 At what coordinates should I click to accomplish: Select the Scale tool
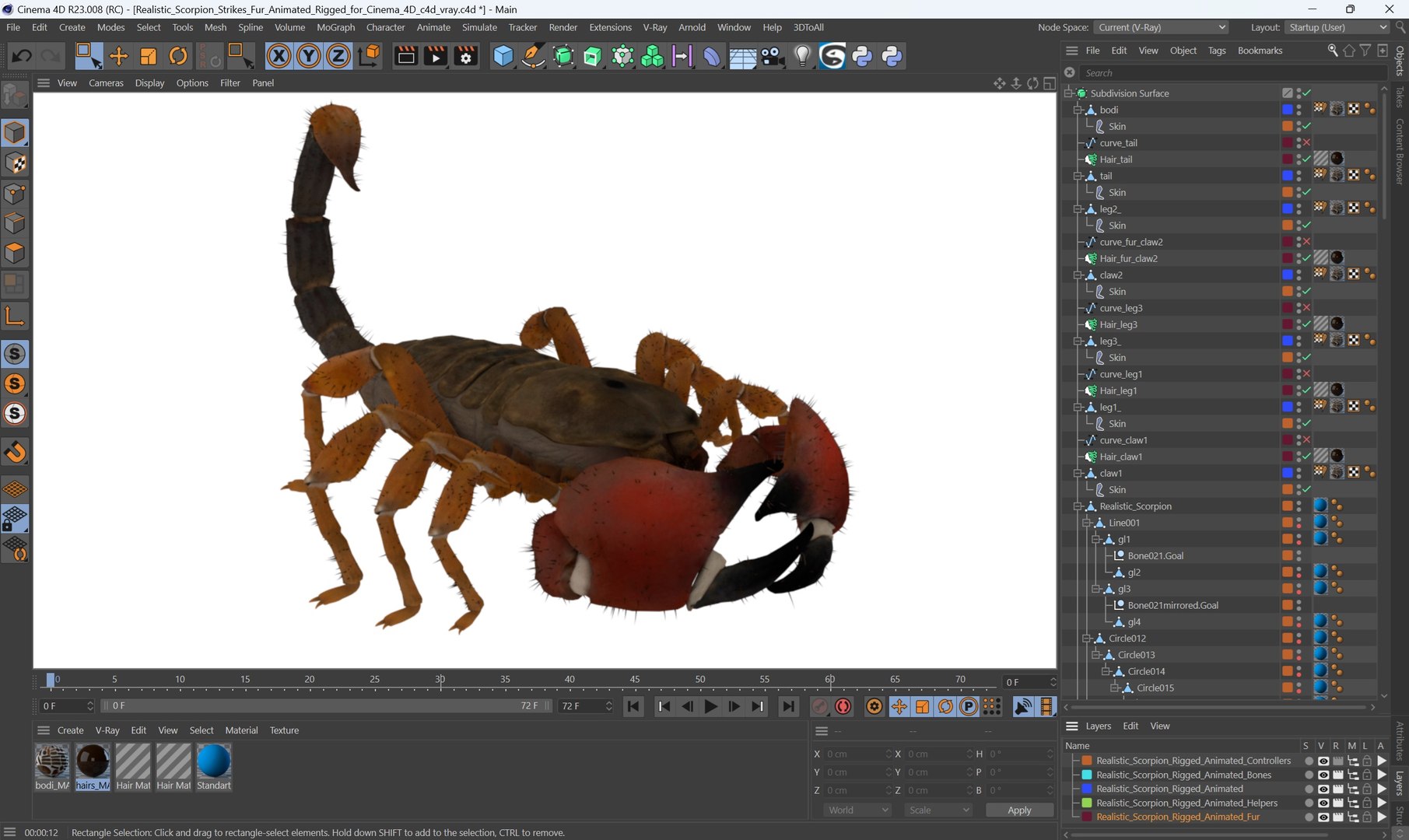point(148,56)
